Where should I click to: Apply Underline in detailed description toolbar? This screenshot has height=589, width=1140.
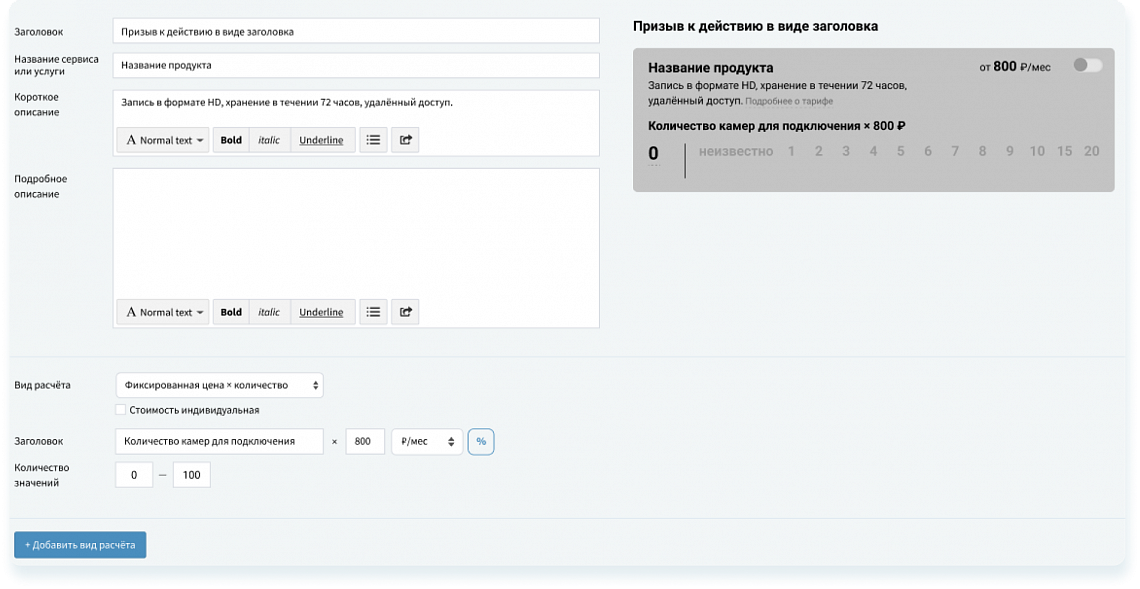[x=321, y=311]
